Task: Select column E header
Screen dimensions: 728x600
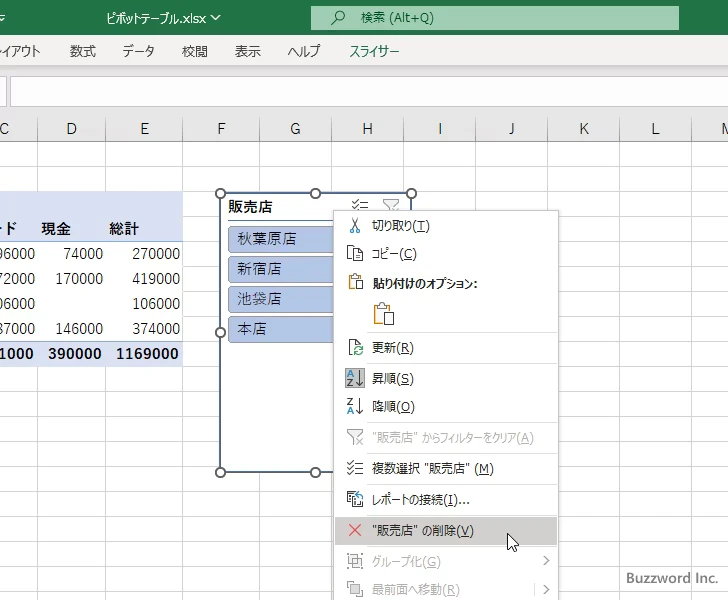Action: pos(144,129)
